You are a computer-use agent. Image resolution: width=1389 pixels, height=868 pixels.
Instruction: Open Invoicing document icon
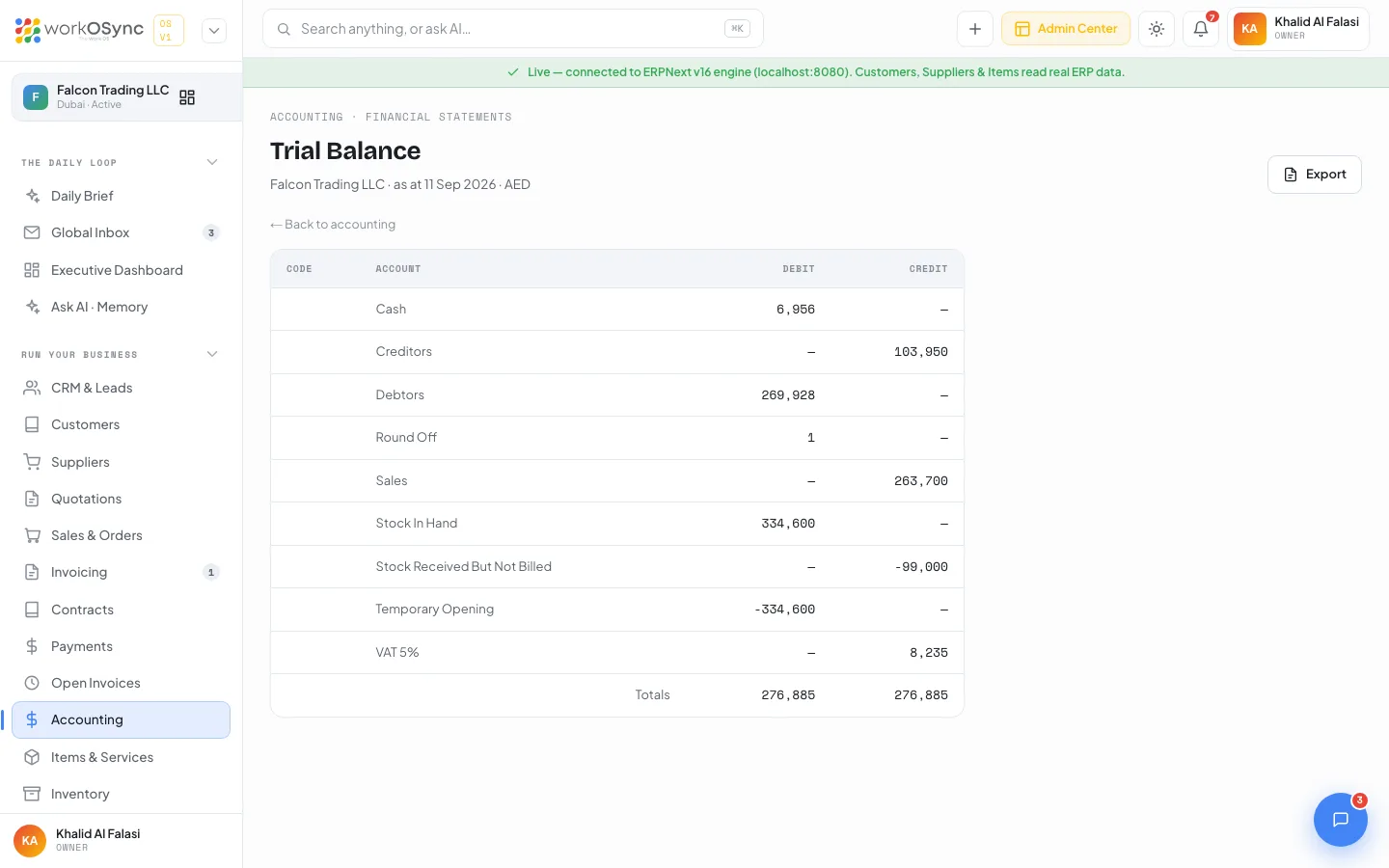coord(32,572)
